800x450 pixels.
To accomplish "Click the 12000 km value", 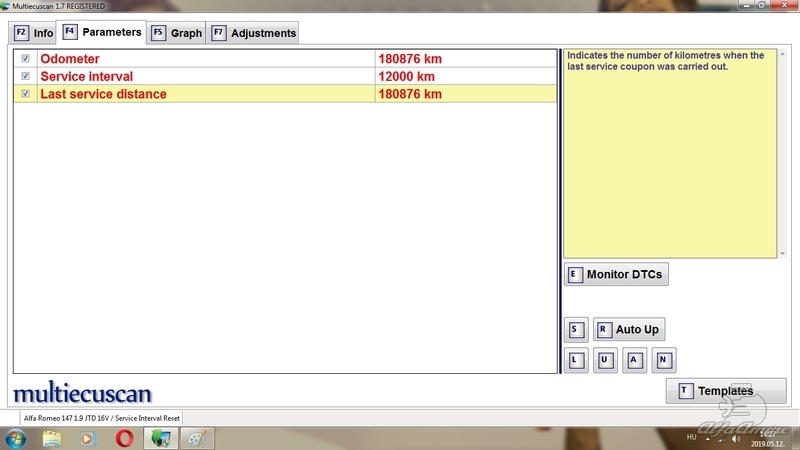I will pyautogui.click(x=407, y=77).
